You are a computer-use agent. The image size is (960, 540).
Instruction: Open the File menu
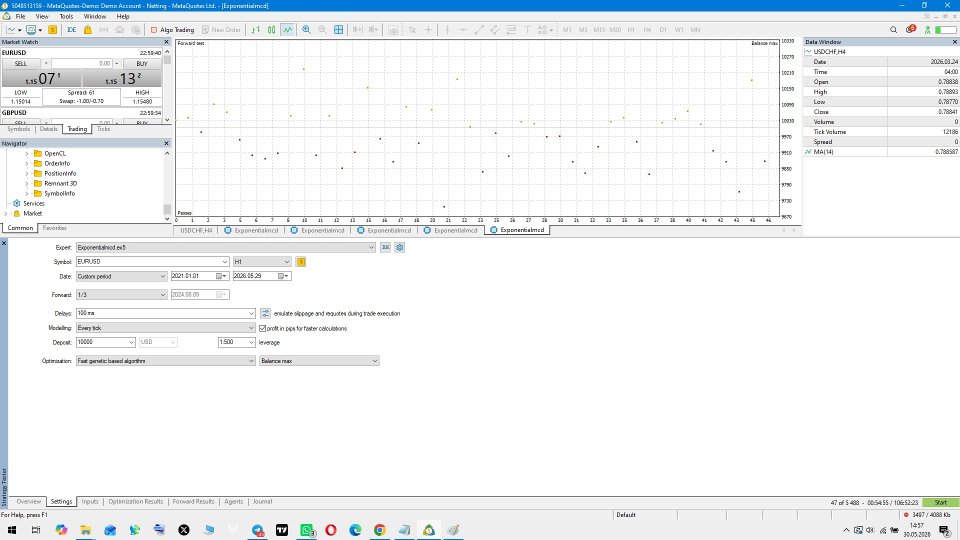(x=20, y=17)
